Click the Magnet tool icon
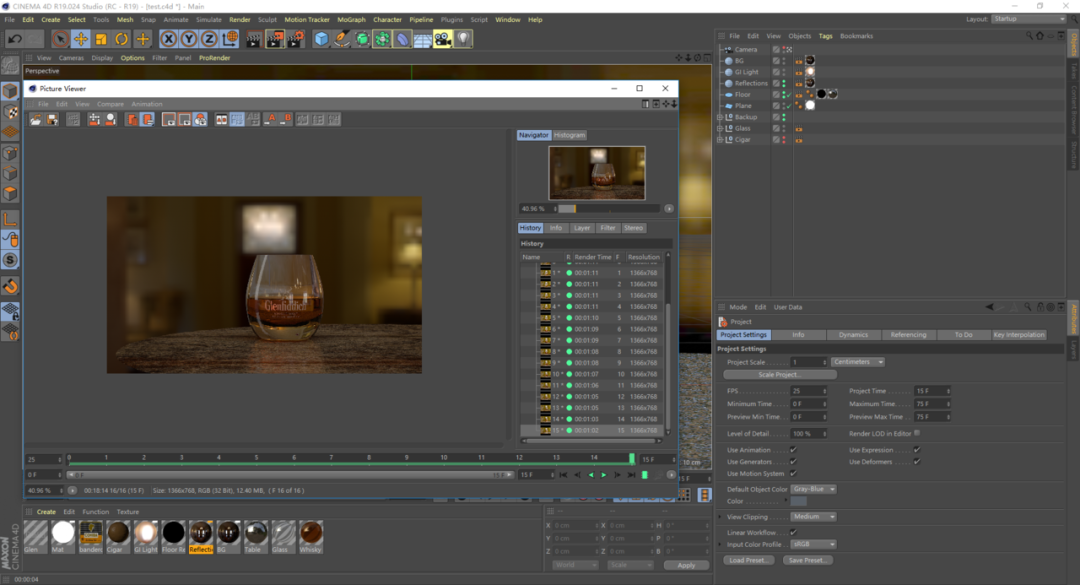The height and width of the screenshot is (585, 1080). (10, 286)
